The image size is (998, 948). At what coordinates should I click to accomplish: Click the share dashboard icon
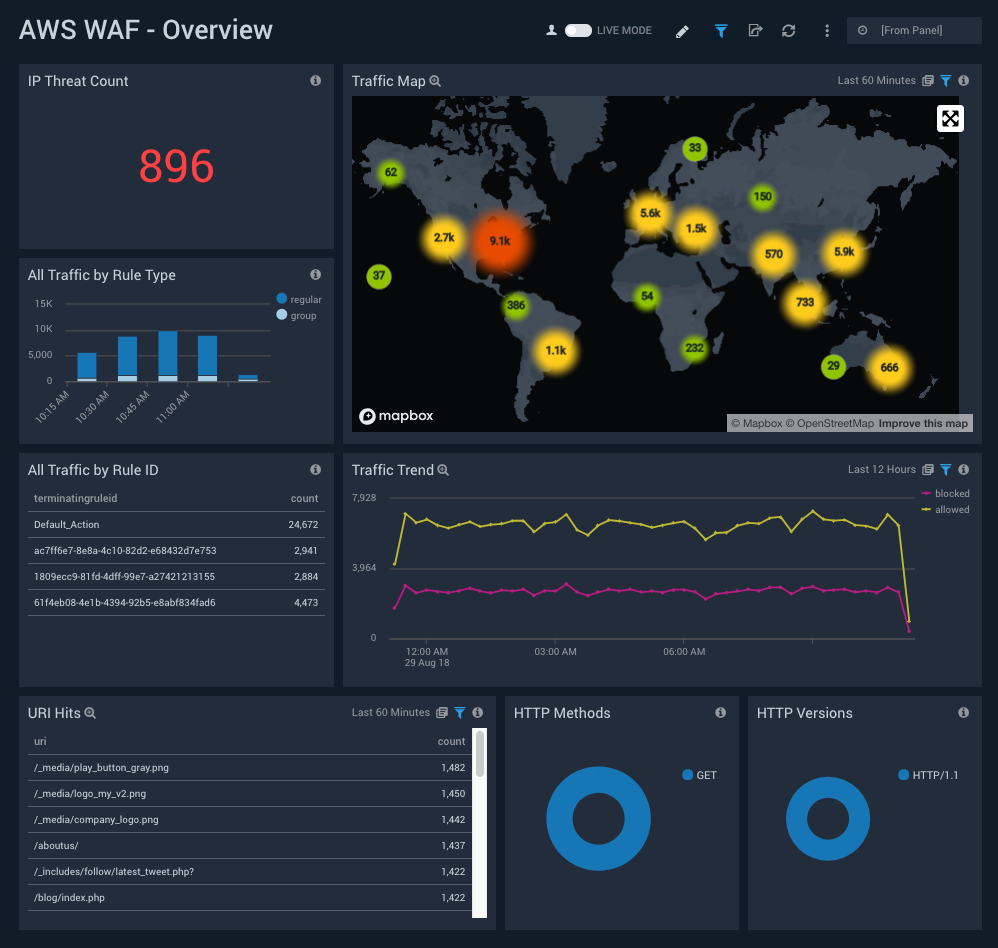point(755,31)
